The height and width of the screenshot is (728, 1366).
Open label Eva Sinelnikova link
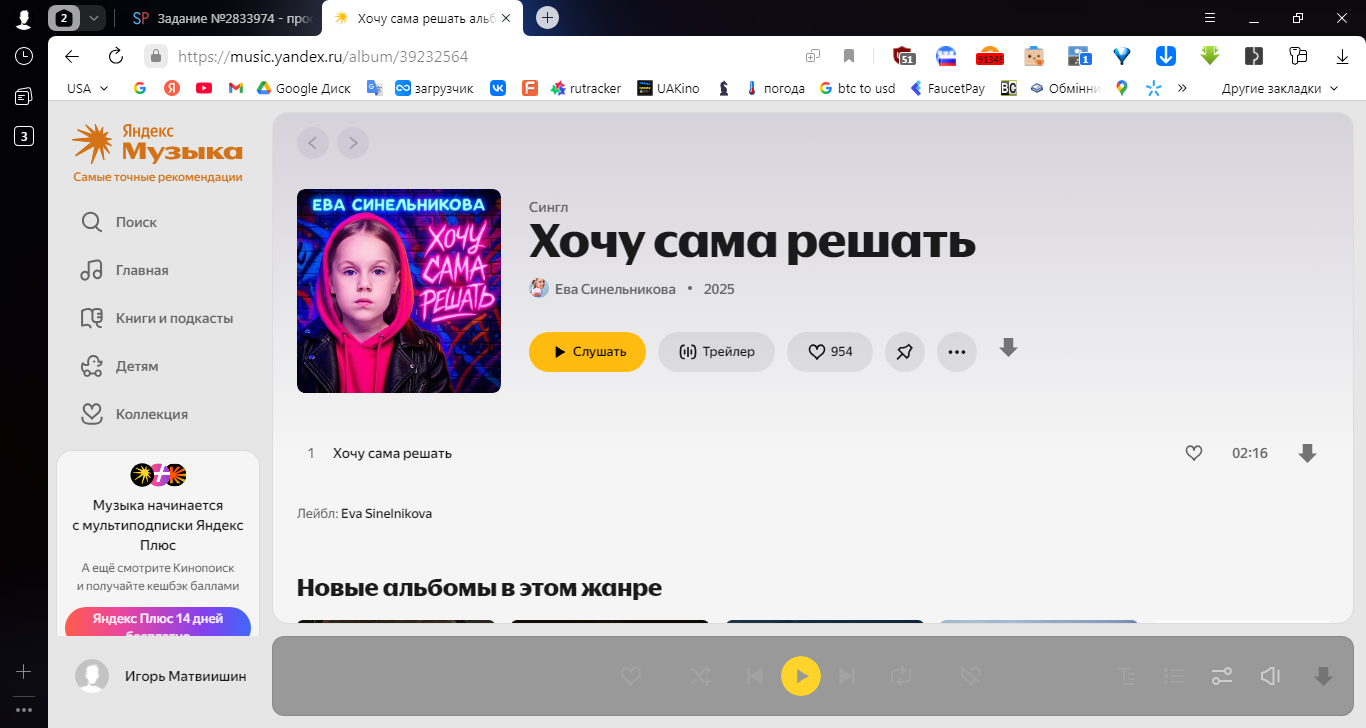(386, 513)
